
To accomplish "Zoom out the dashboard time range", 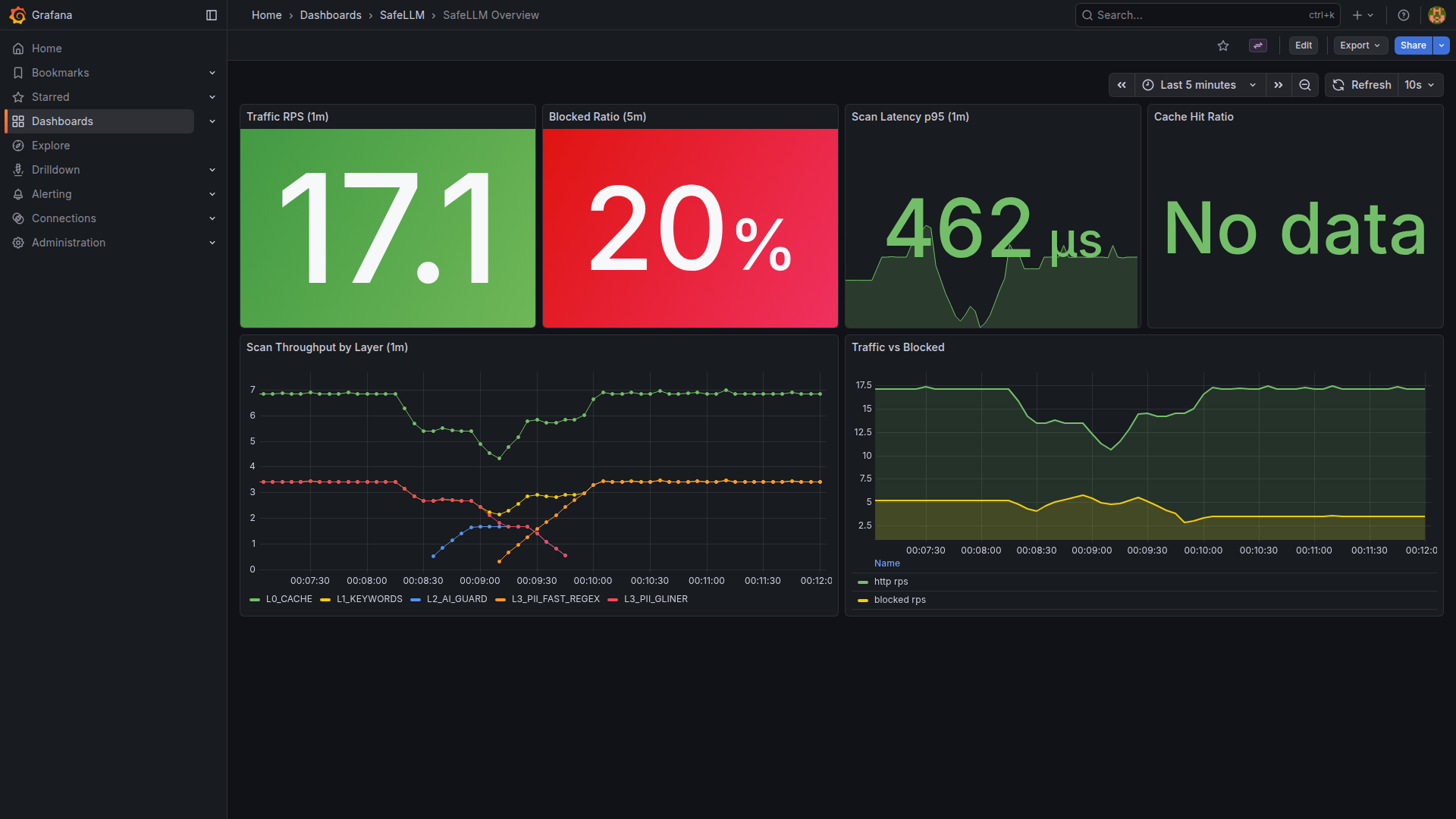I will [x=1304, y=85].
